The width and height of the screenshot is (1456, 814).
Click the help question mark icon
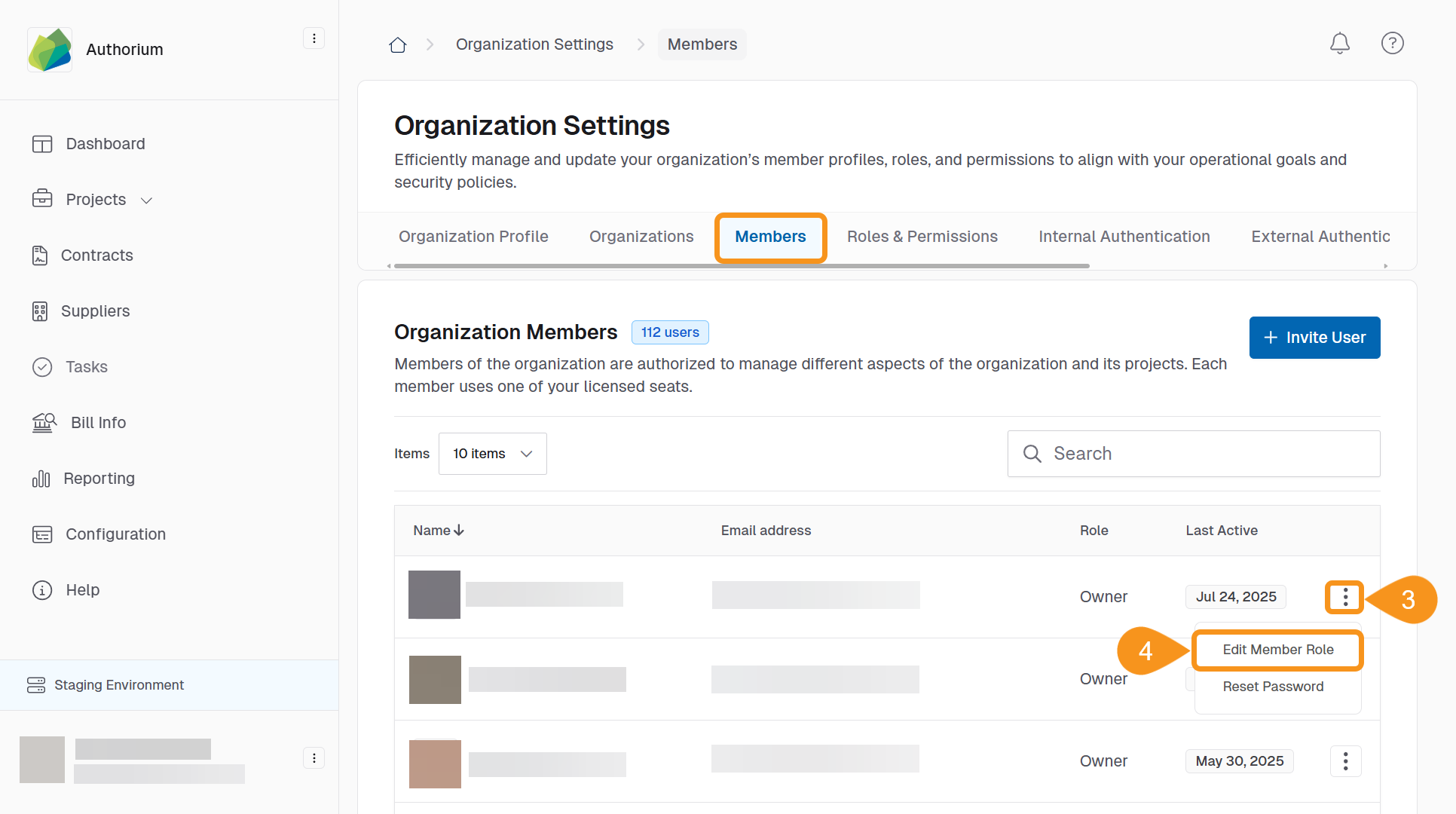pyautogui.click(x=1392, y=43)
